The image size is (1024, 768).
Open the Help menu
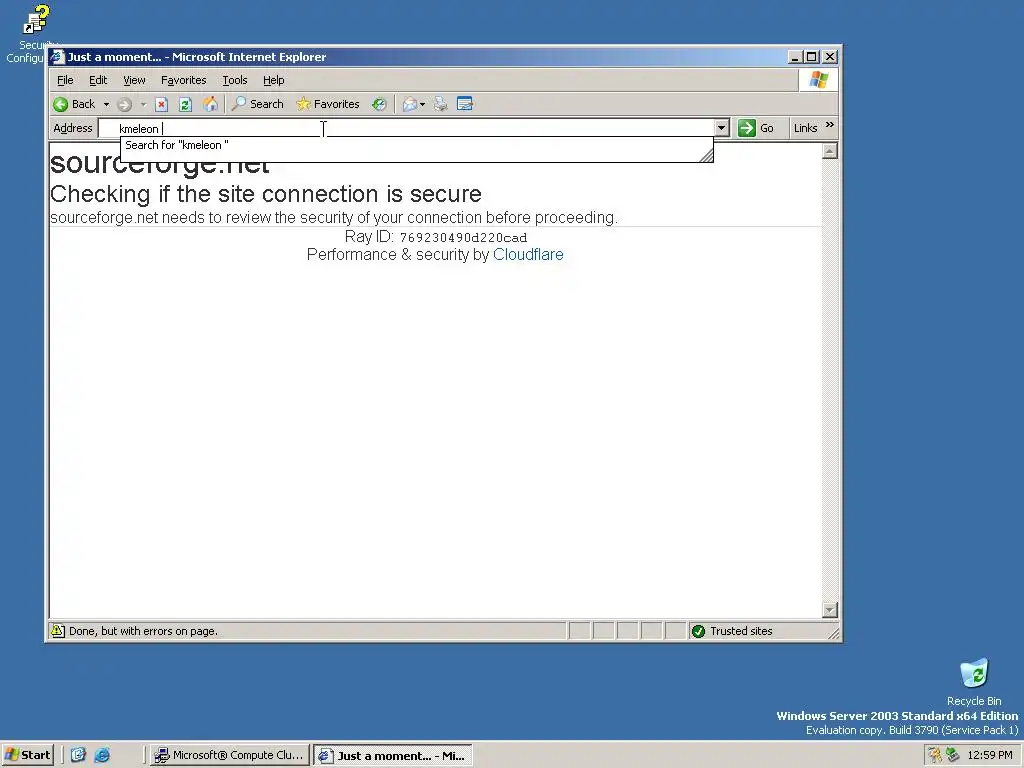point(274,80)
